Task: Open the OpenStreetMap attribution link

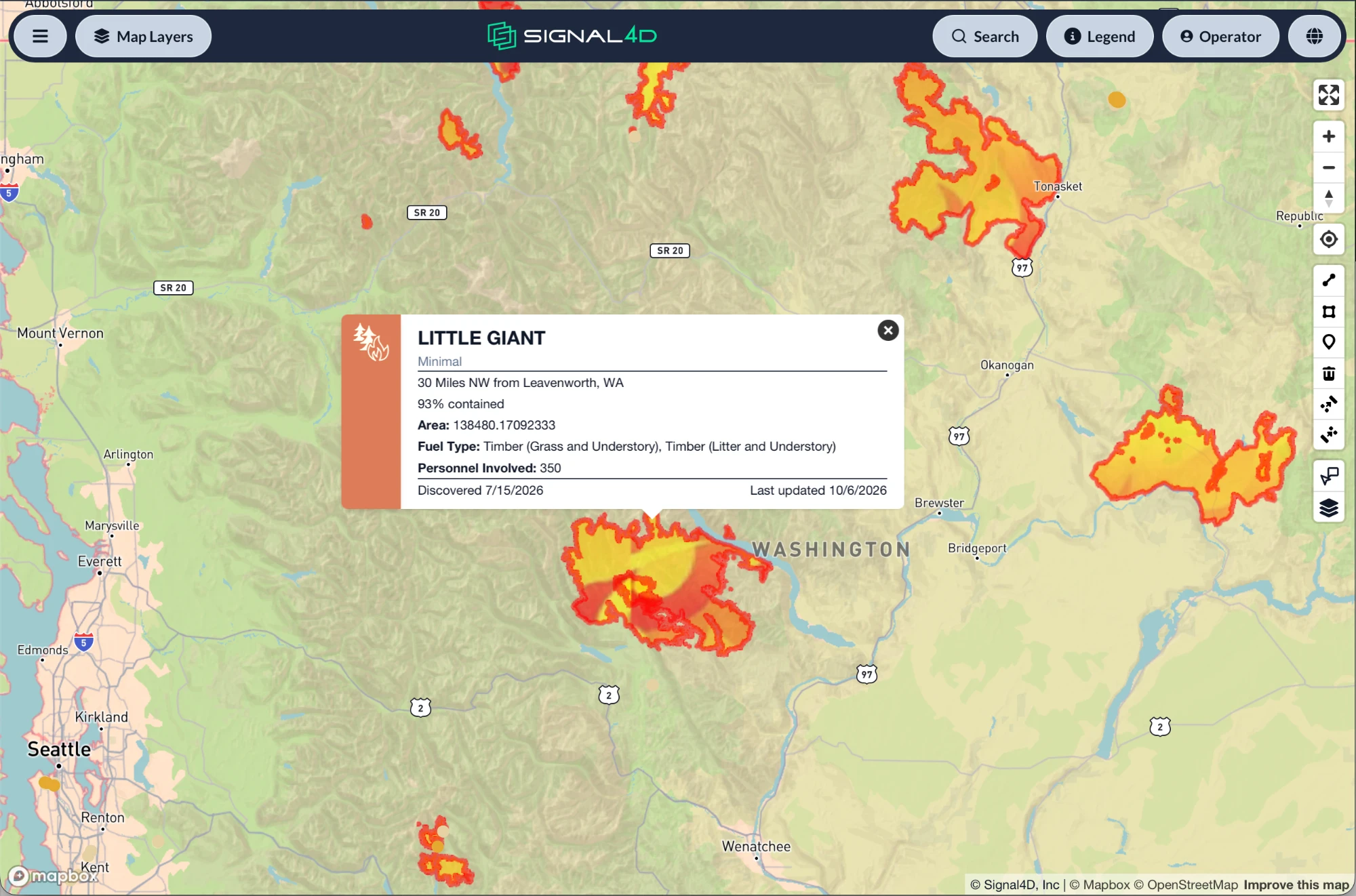Action: pos(1186,884)
